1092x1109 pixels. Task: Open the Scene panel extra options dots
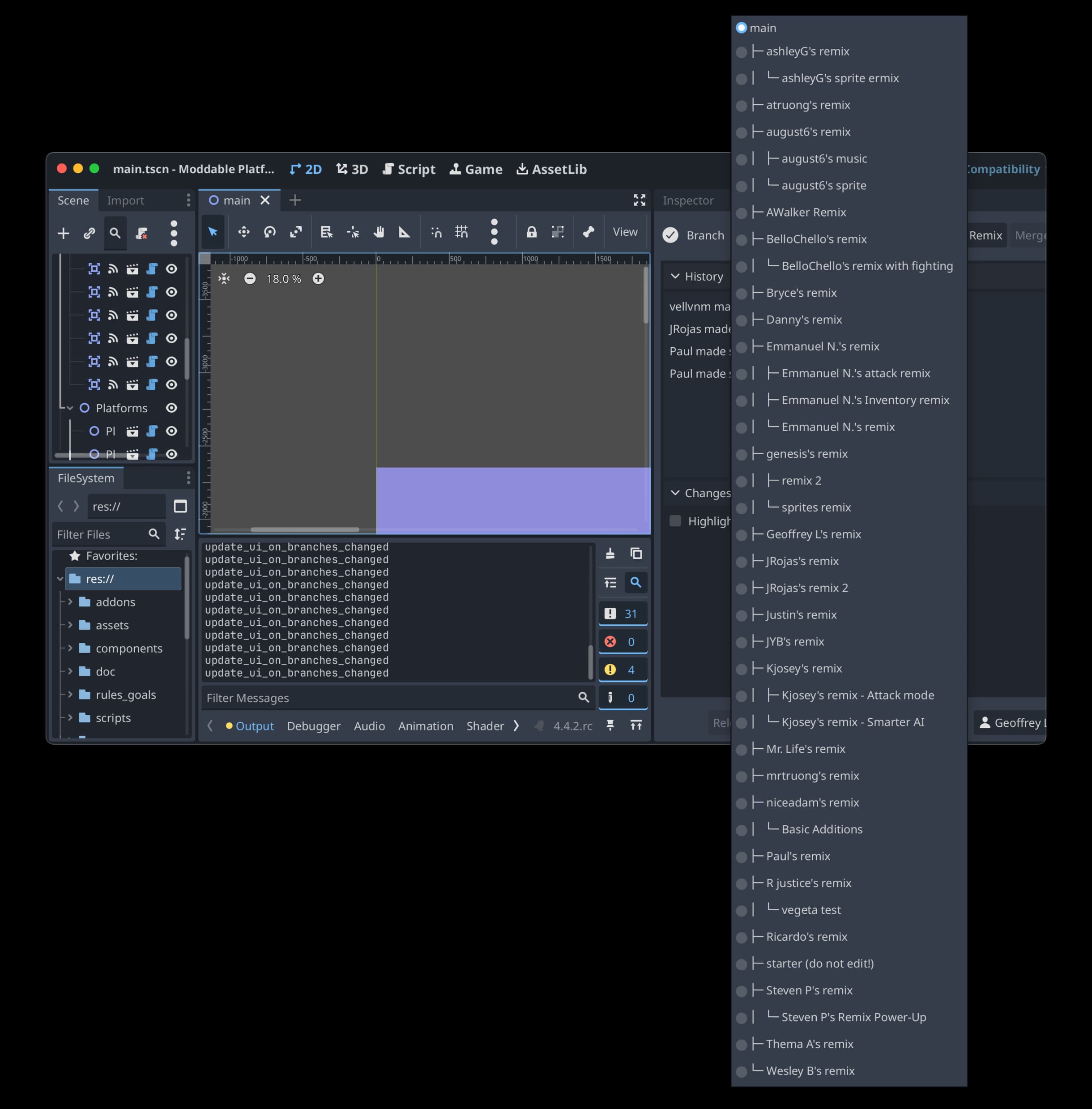click(x=174, y=233)
